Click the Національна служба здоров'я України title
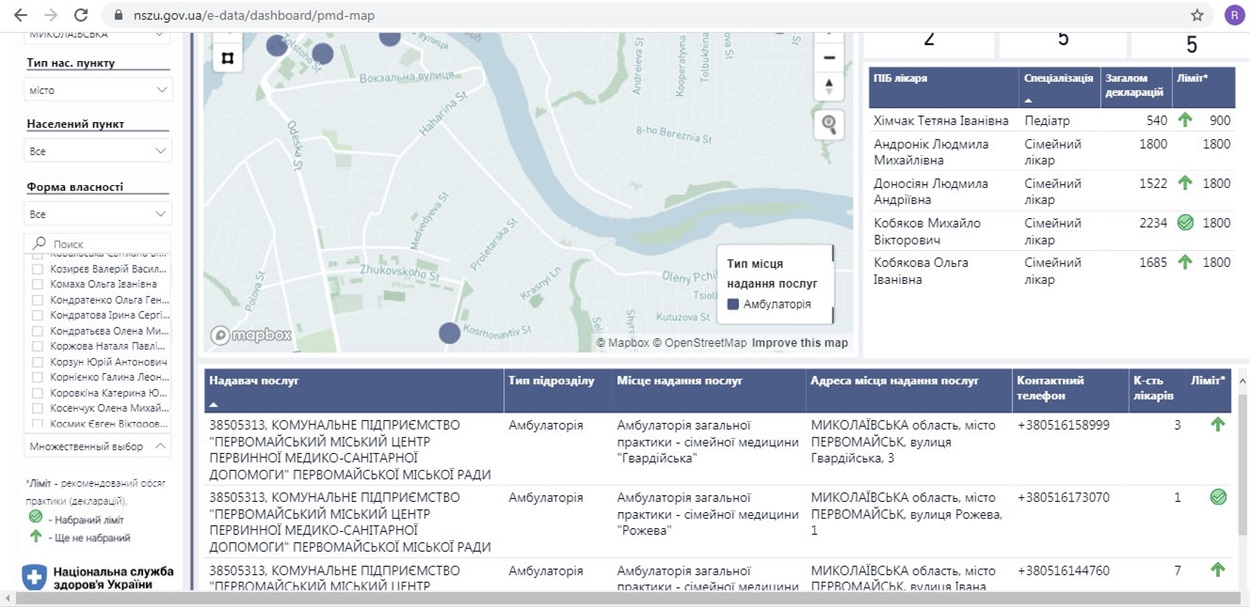This screenshot has height=609, width=1250. (x=113, y=578)
